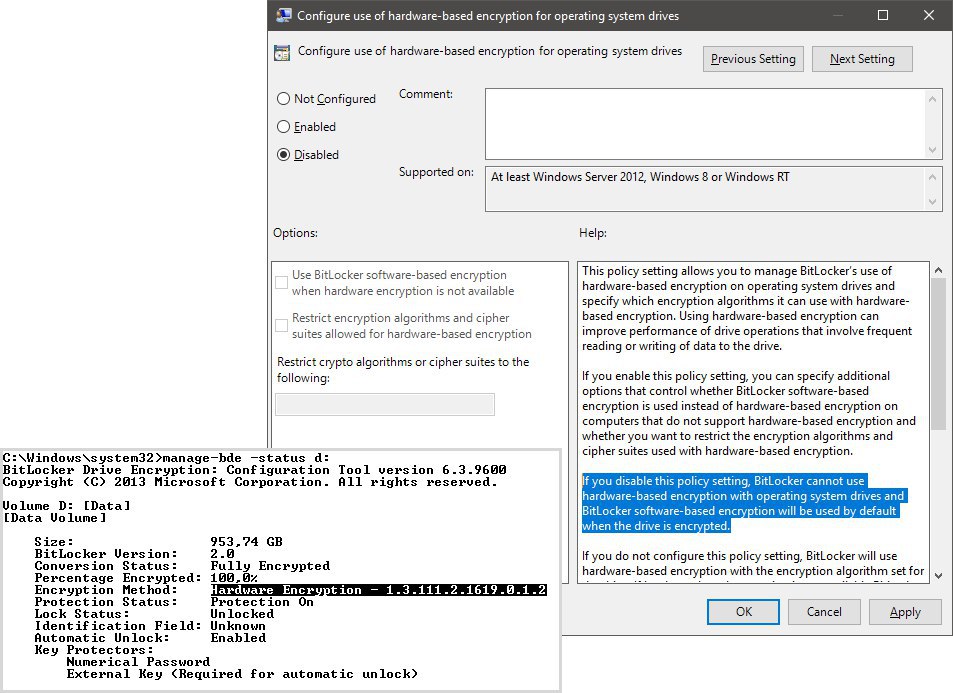Select the Disabled radio button
Image resolution: width=953 pixels, height=693 pixels.
pyautogui.click(x=283, y=154)
